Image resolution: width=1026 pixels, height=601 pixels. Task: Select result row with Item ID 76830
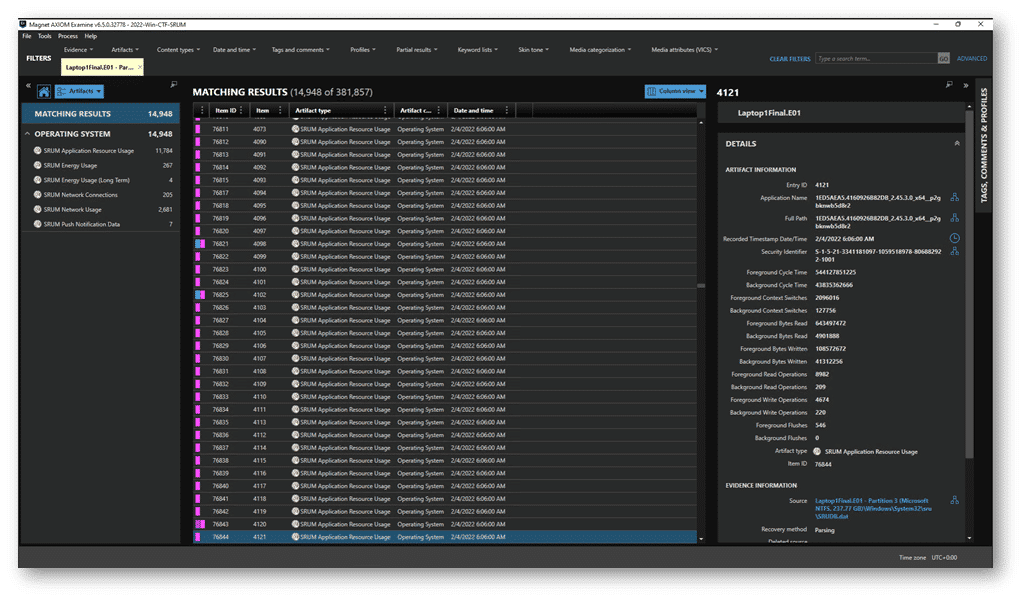click(x=445, y=359)
